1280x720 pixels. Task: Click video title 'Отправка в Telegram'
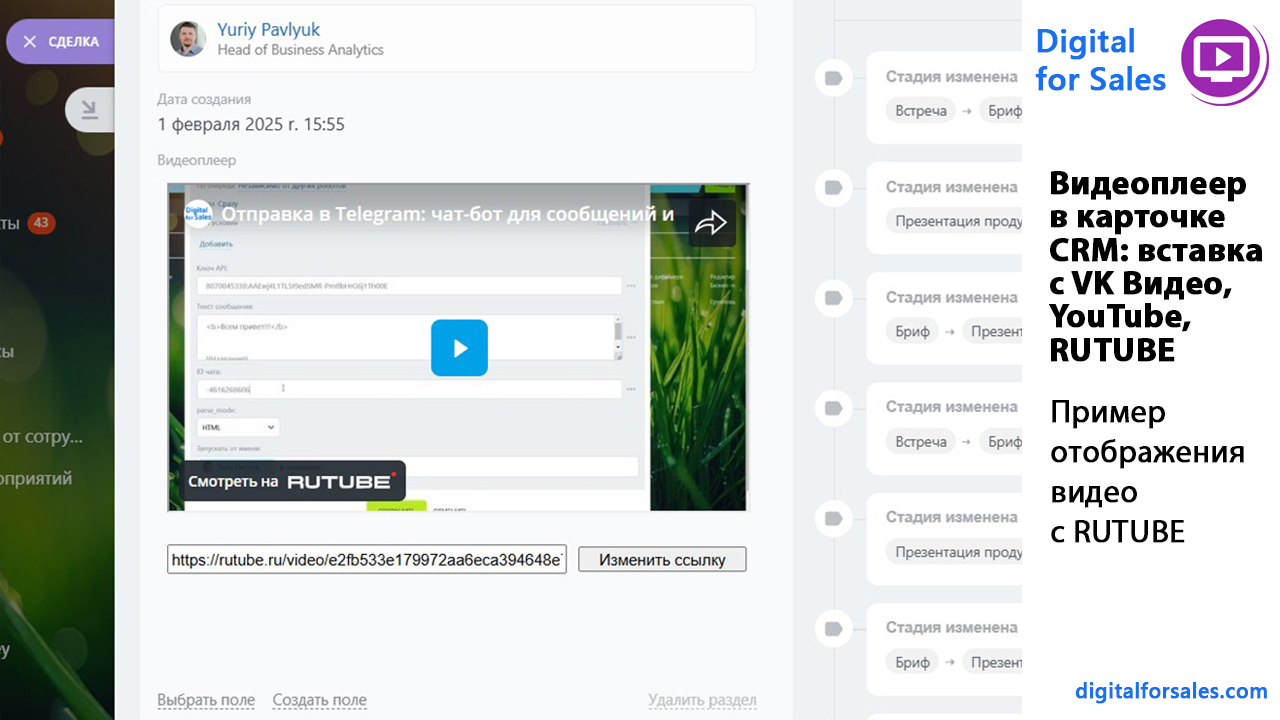click(448, 214)
